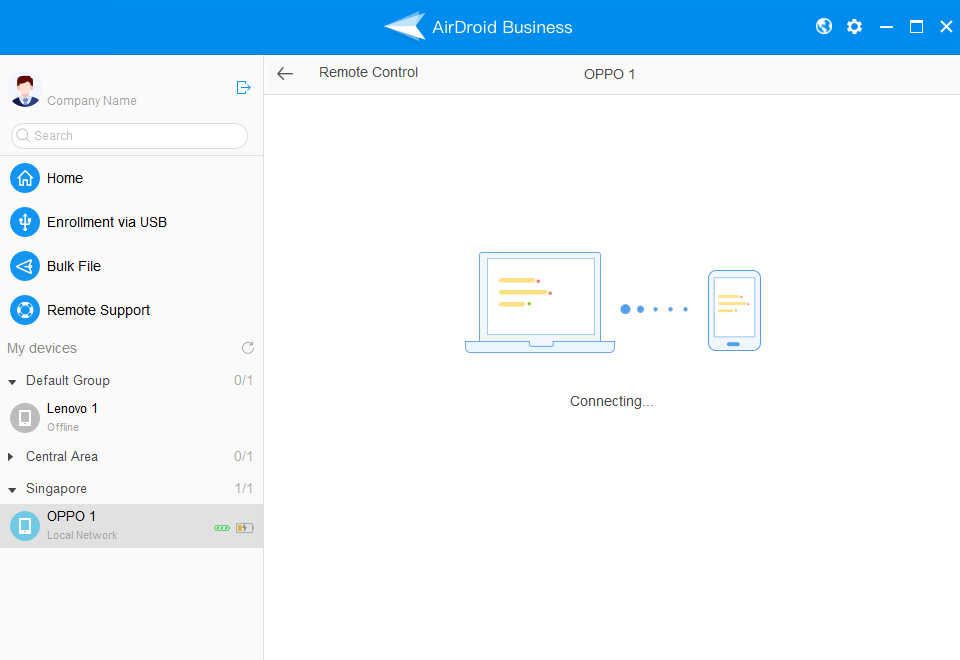Close the AirDroid Business window
960x660 pixels.
(946, 27)
